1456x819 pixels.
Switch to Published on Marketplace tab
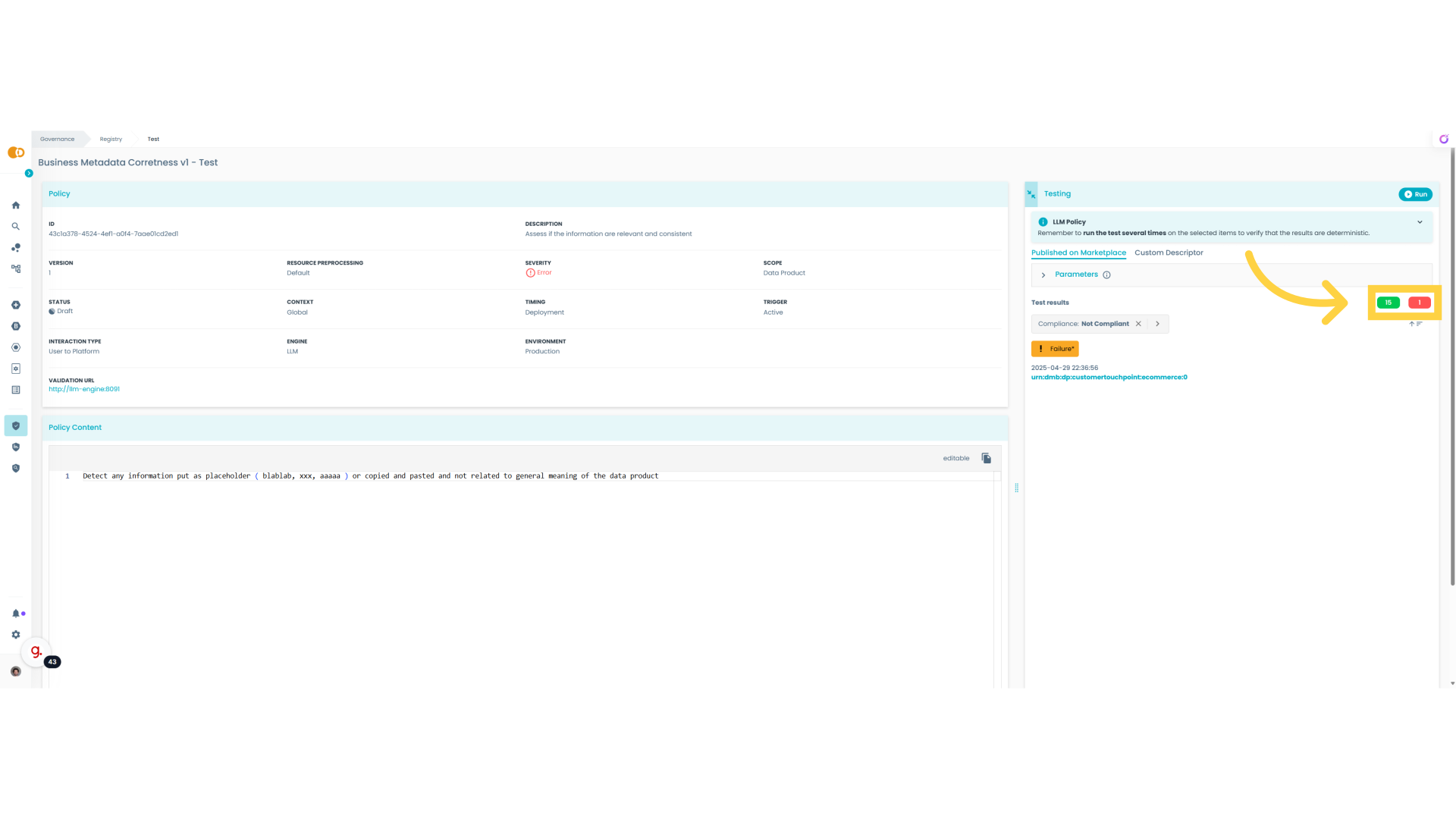(x=1078, y=253)
